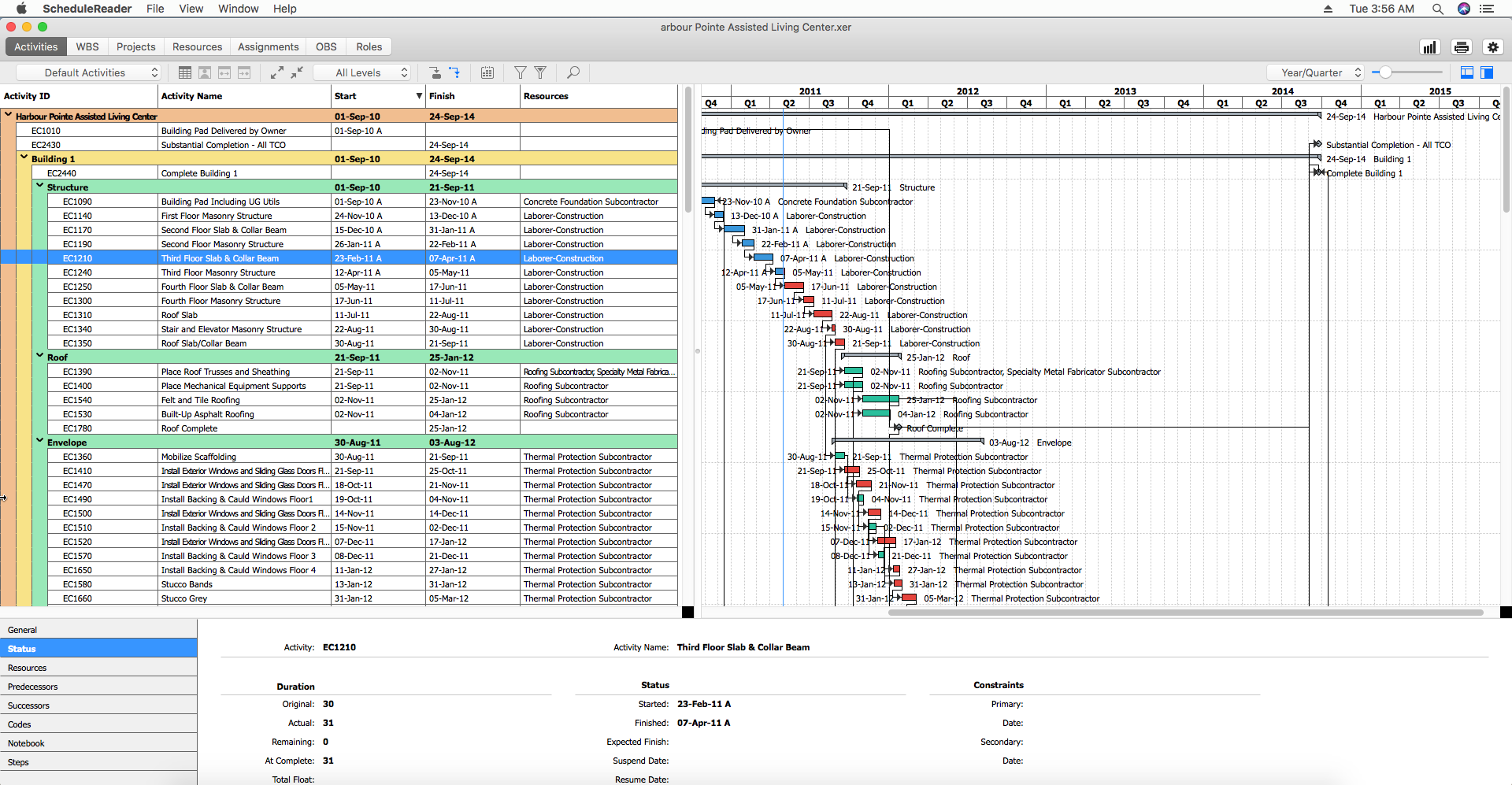
Task: Click the Print icon in the toolbar
Action: [1462, 47]
